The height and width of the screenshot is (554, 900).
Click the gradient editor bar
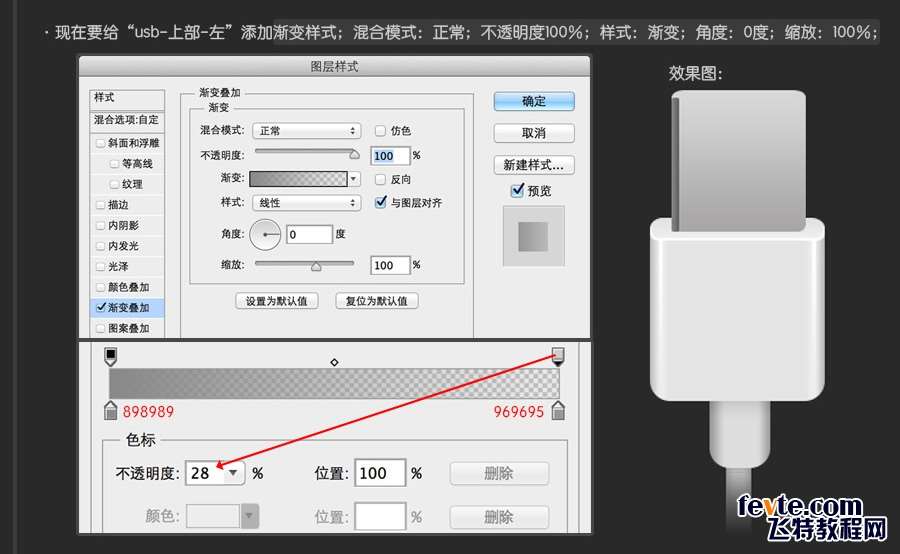pyautogui.click(x=334, y=383)
